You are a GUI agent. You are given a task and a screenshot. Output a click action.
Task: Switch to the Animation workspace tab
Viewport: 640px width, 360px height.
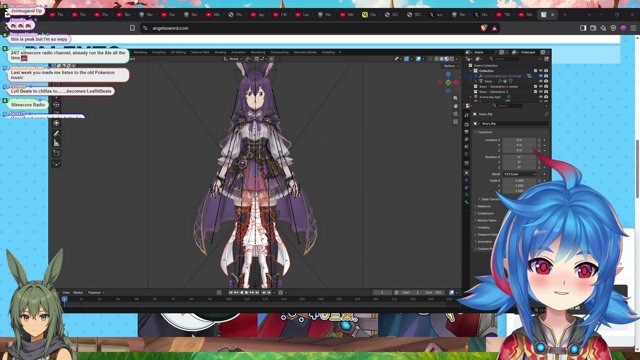point(238,52)
